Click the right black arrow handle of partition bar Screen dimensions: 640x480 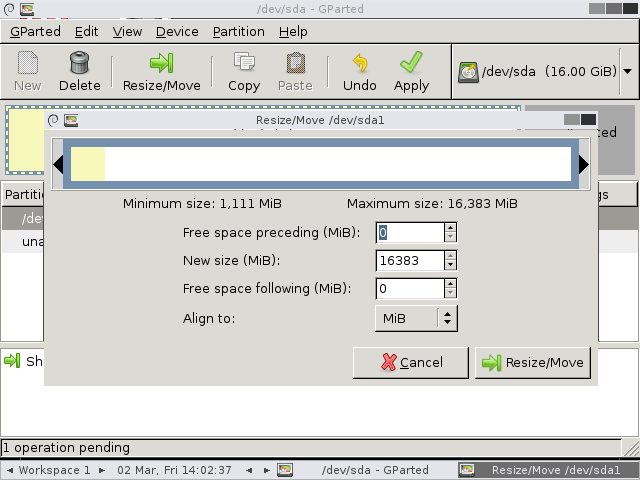click(x=584, y=164)
